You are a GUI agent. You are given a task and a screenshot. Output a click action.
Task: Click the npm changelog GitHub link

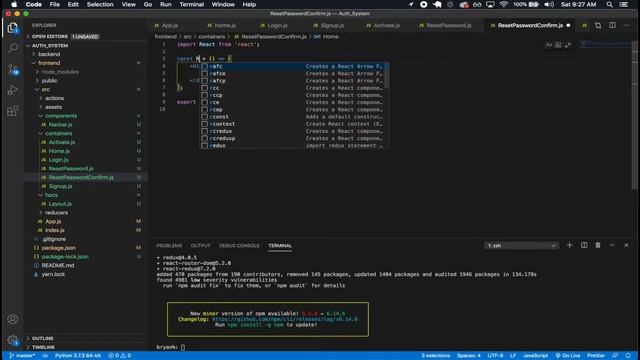pos(284,319)
